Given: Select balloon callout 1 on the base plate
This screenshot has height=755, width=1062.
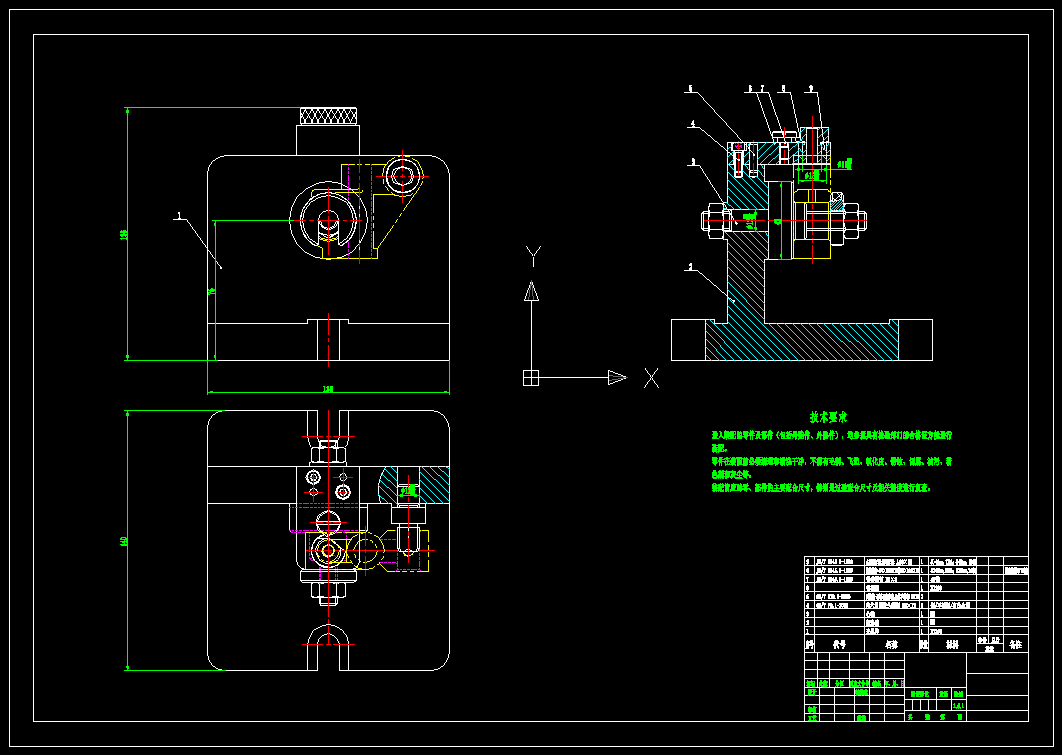Looking at the screenshot, I should coord(690,267).
